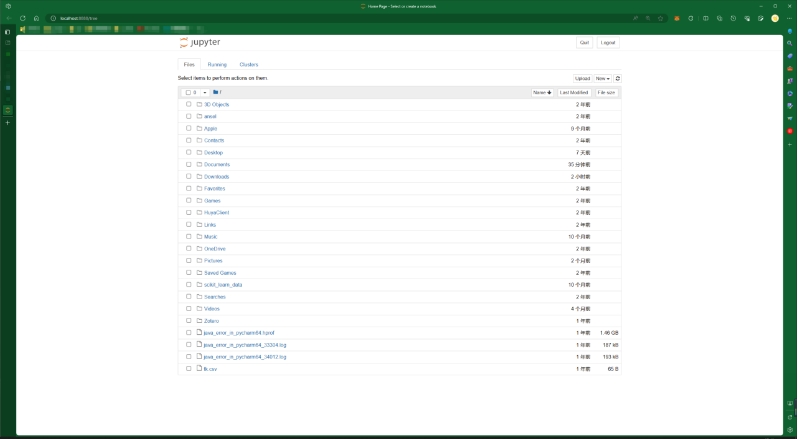Switch to the Running tab

(x=217, y=64)
